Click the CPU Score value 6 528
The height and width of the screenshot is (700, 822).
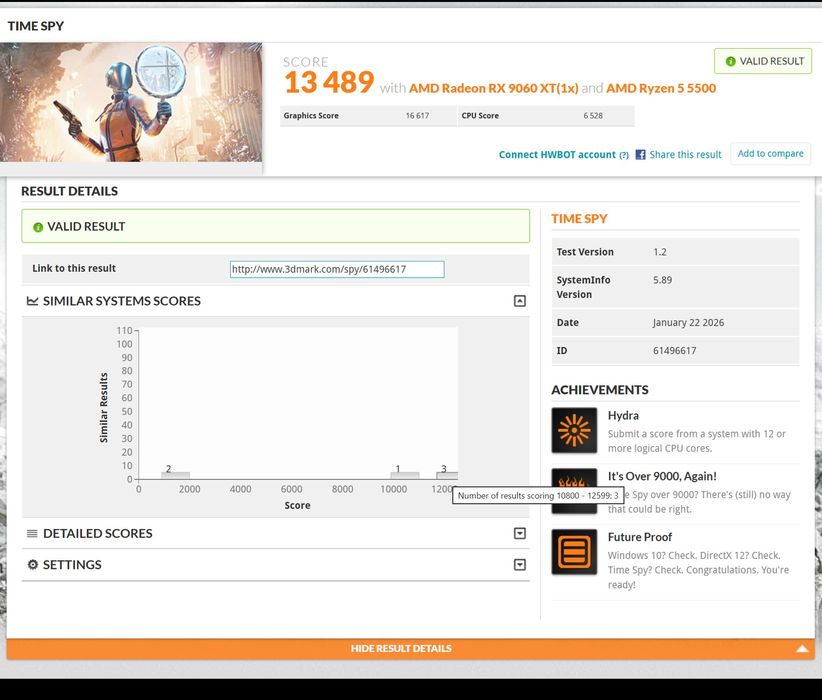click(593, 116)
